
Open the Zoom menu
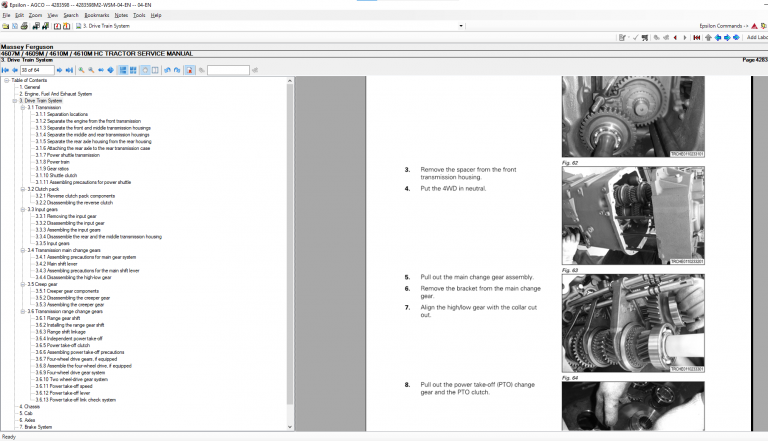35,15
